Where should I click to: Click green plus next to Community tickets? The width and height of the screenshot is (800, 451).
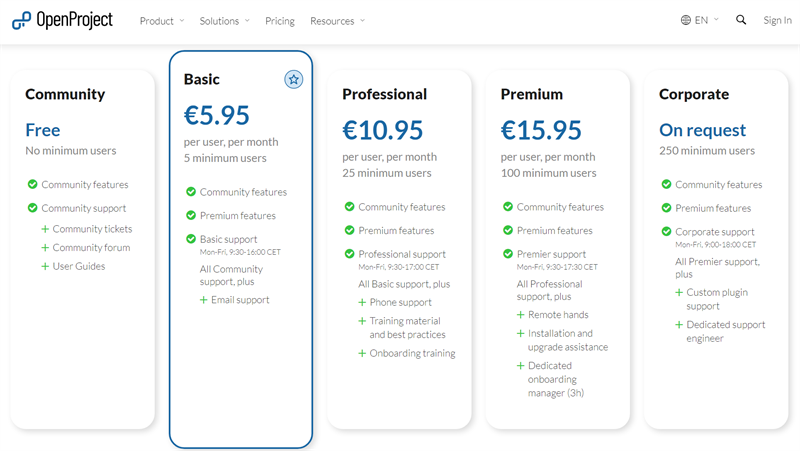click(x=45, y=229)
